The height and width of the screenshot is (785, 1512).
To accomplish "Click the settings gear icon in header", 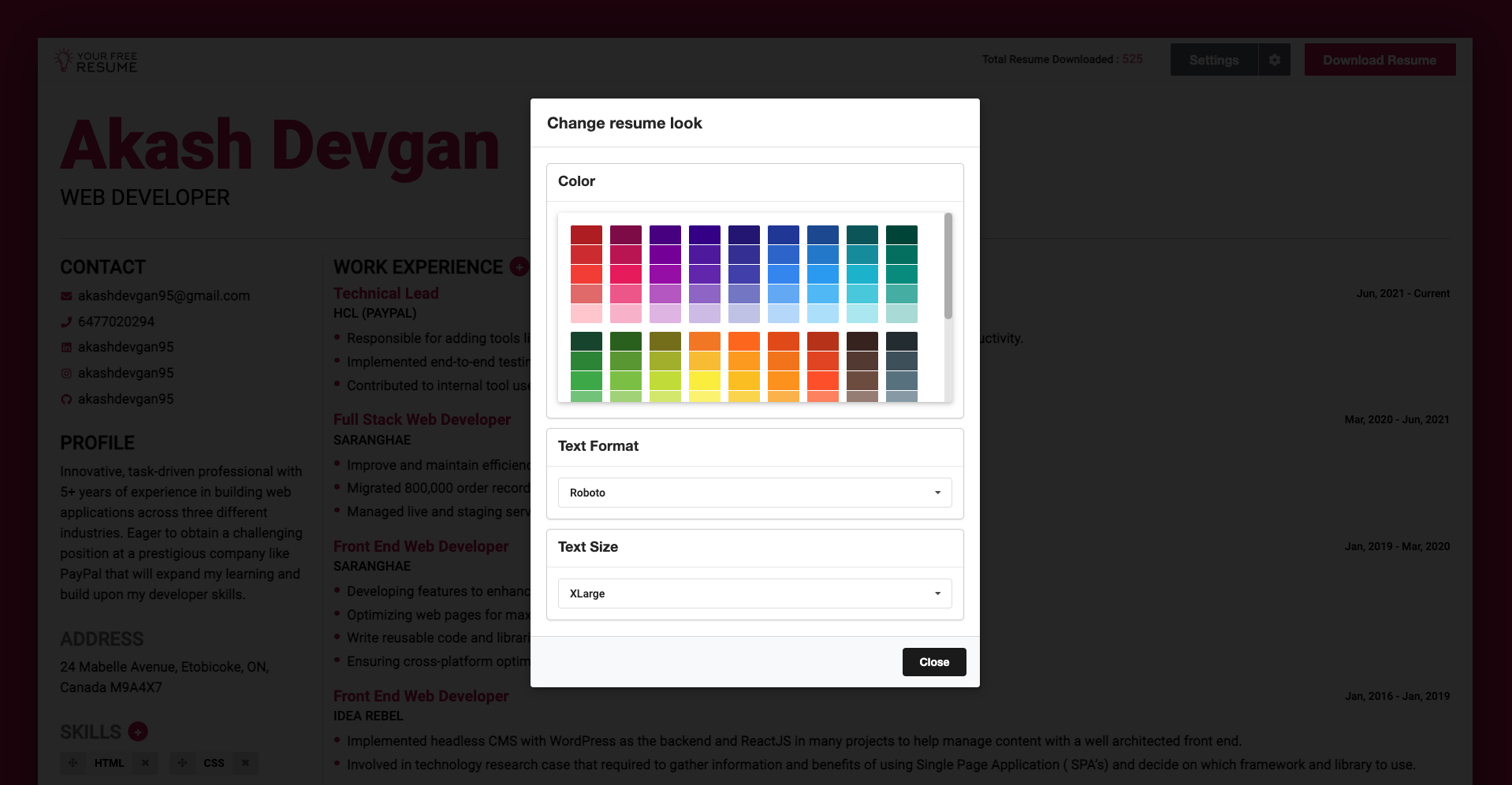I will 1274,60.
